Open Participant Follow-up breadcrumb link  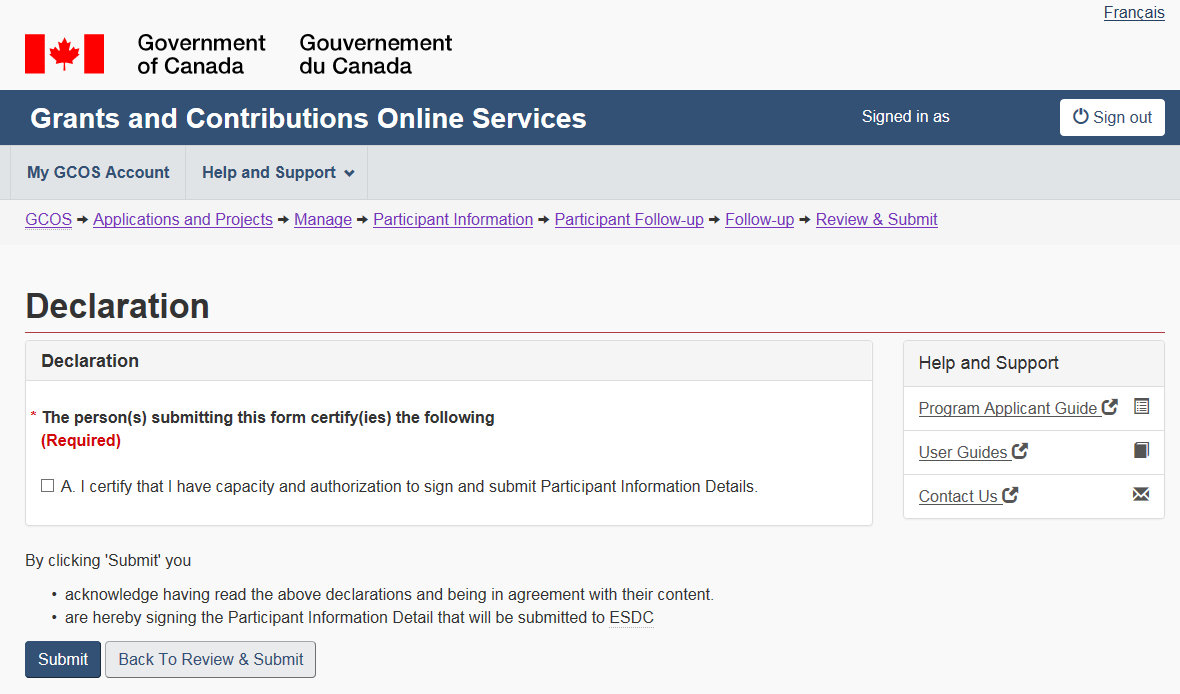629,220
